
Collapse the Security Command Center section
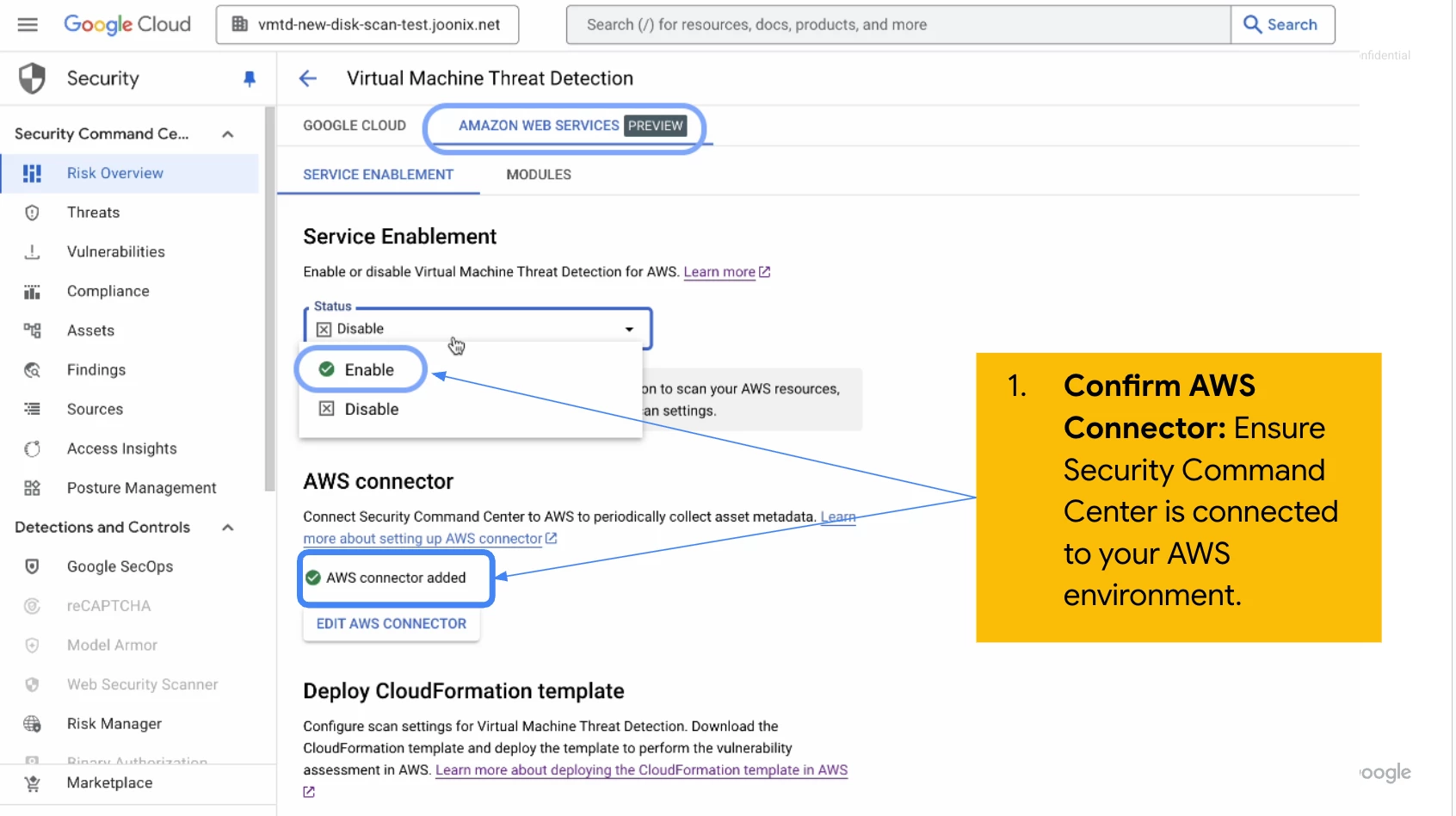228,134
